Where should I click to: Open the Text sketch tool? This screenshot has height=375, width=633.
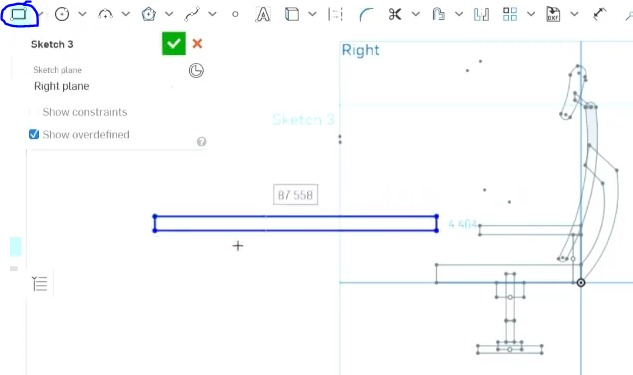click(x=263, y=14)
